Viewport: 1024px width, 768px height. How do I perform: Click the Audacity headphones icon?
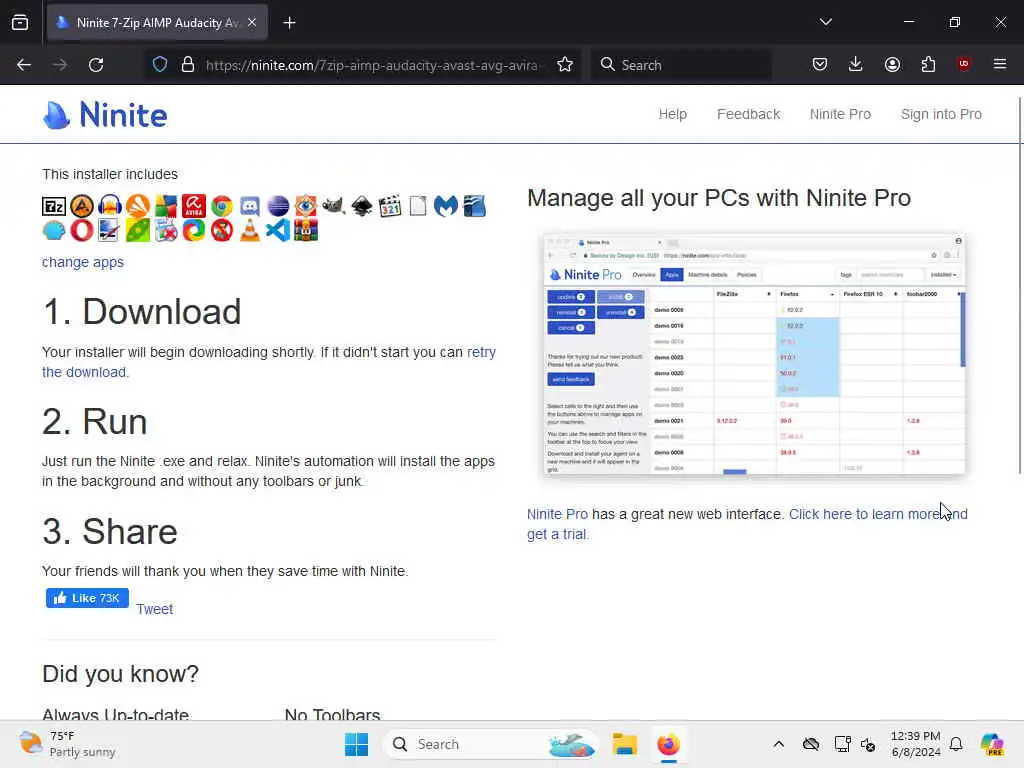click(110, 206)
